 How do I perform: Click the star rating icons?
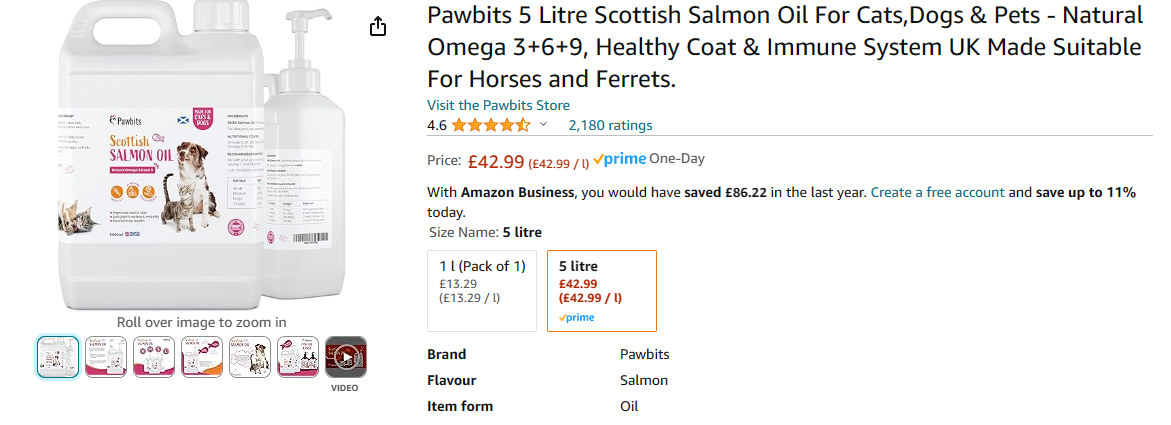click(x=490, y=126)
